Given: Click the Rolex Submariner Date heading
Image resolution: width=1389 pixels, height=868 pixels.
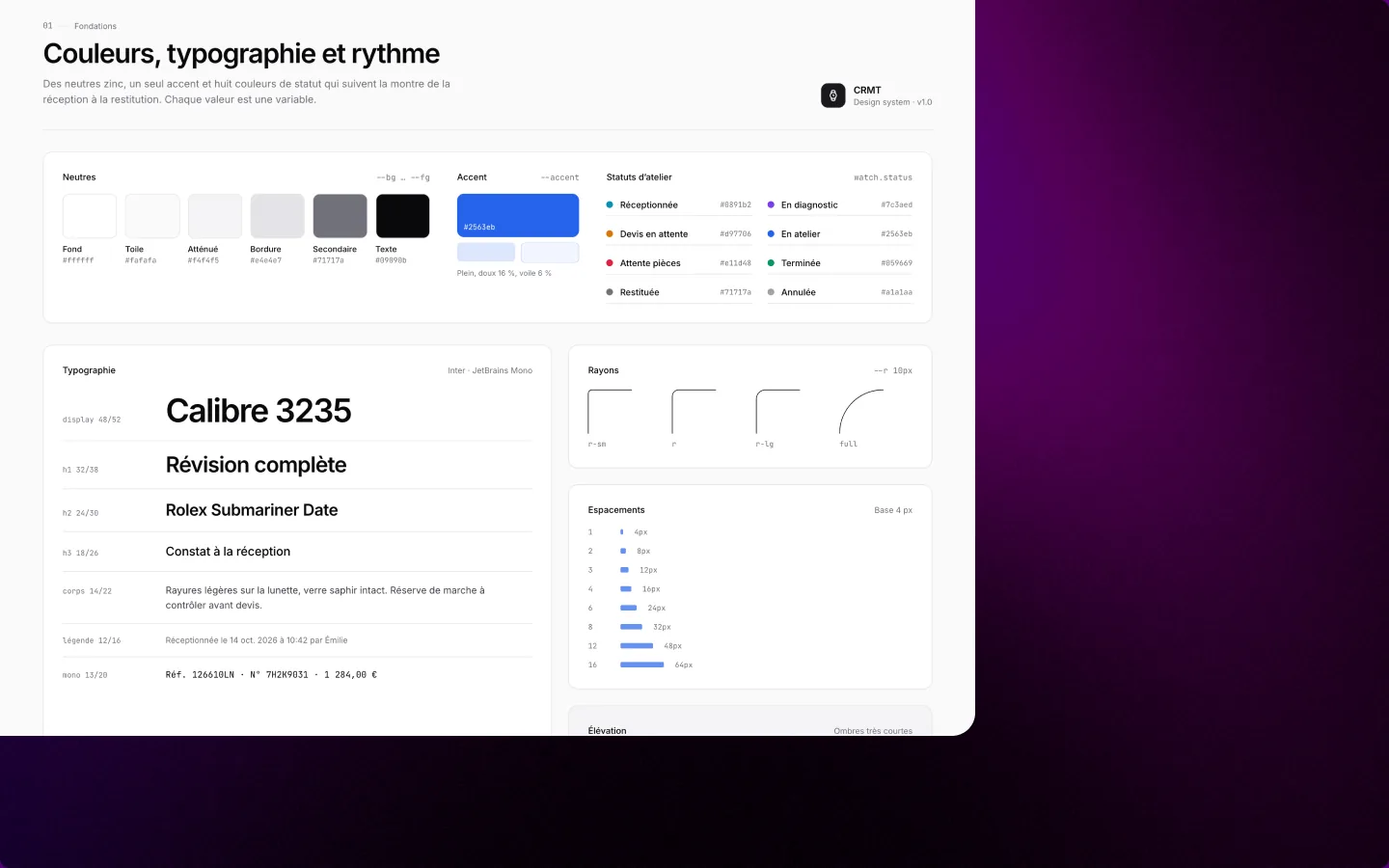Looking at the screenshot, I should (x=252, y=510).
